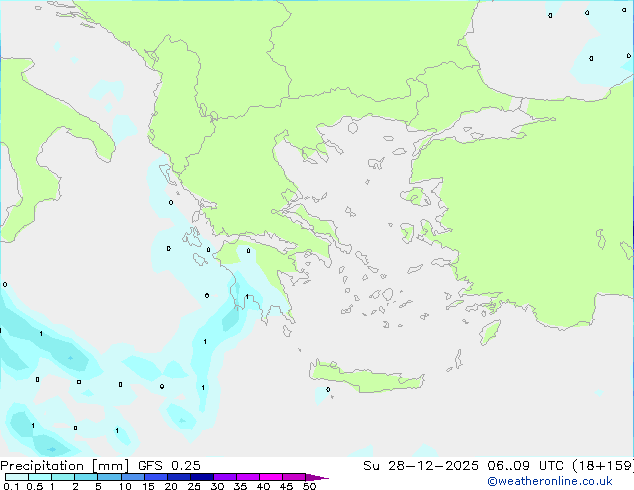The height and width of the screenshot is (490, 634).
Task: Pick the 2–5 mm legend swatch
Action: point(86,477)
